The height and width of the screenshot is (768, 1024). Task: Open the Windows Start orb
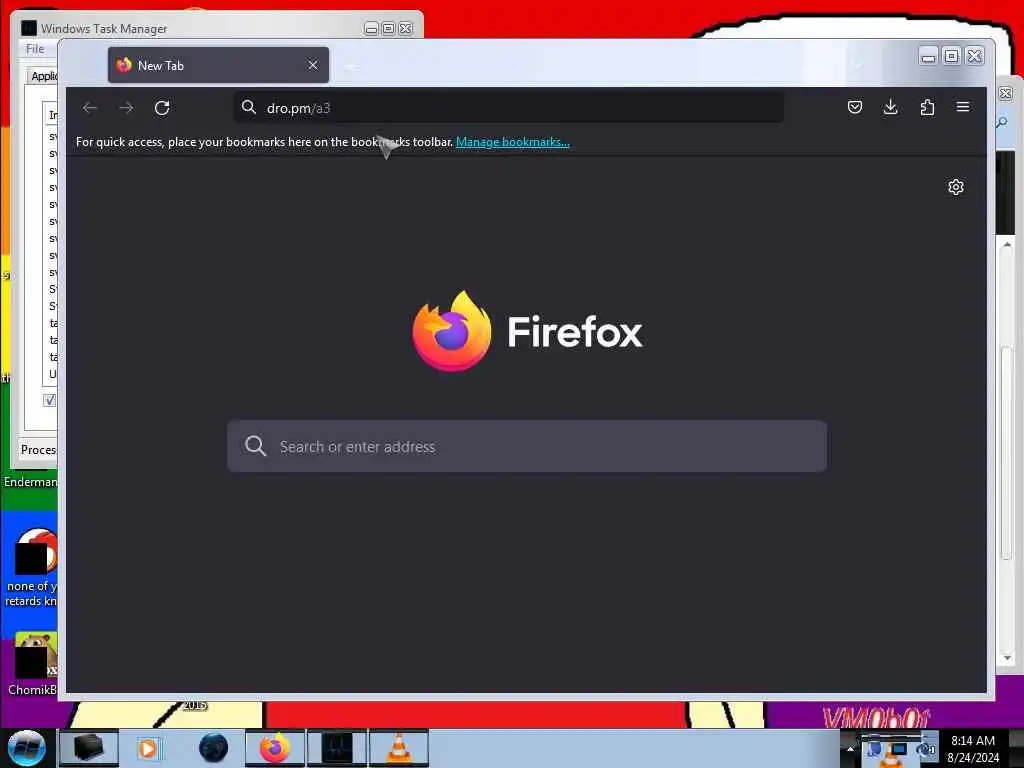(x=27, y=748)
